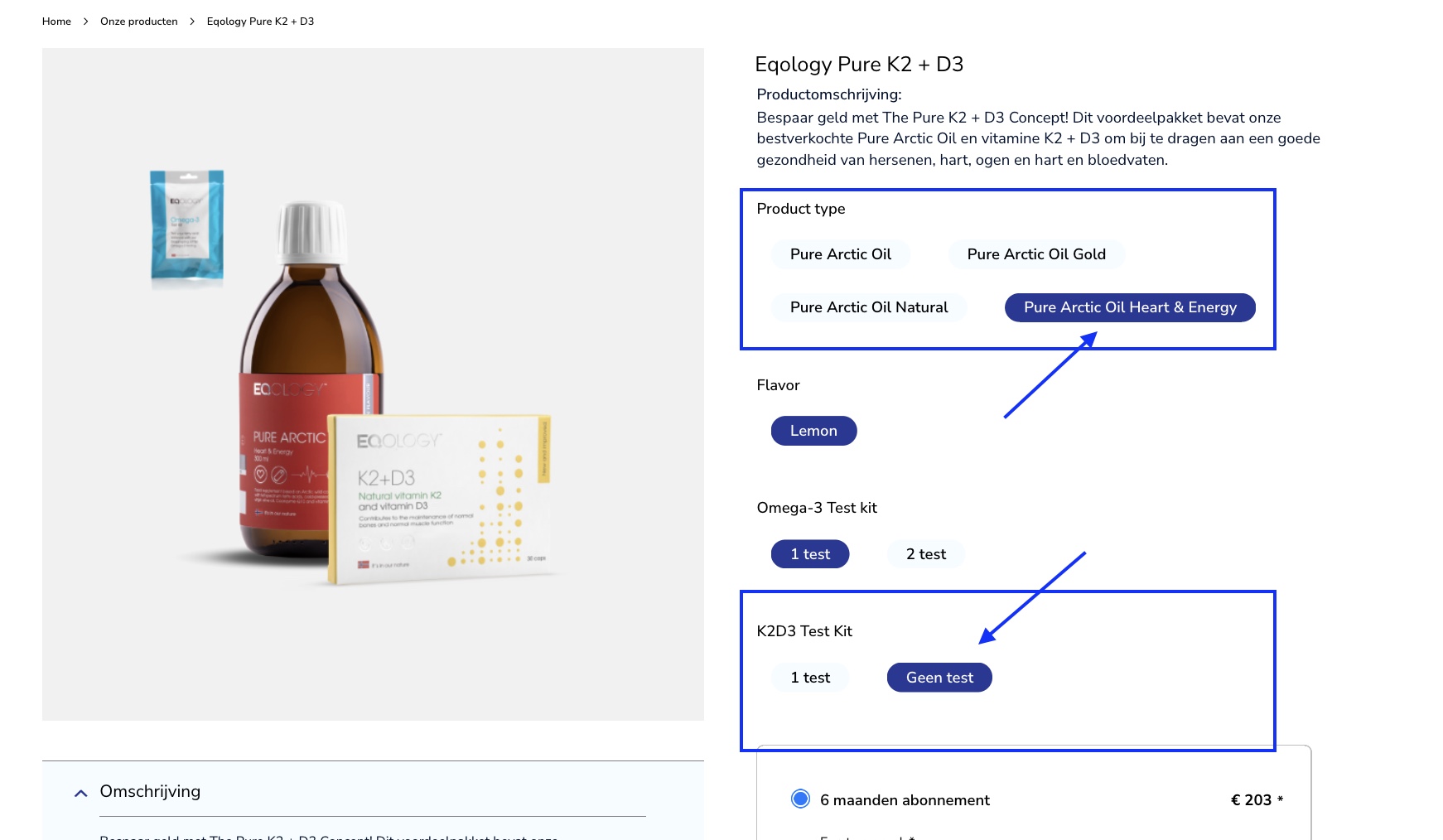Viewport: 1443px width, 840px height.
Task: Select 1 test under Omega-3 Test kit
Action: [810, 554]
